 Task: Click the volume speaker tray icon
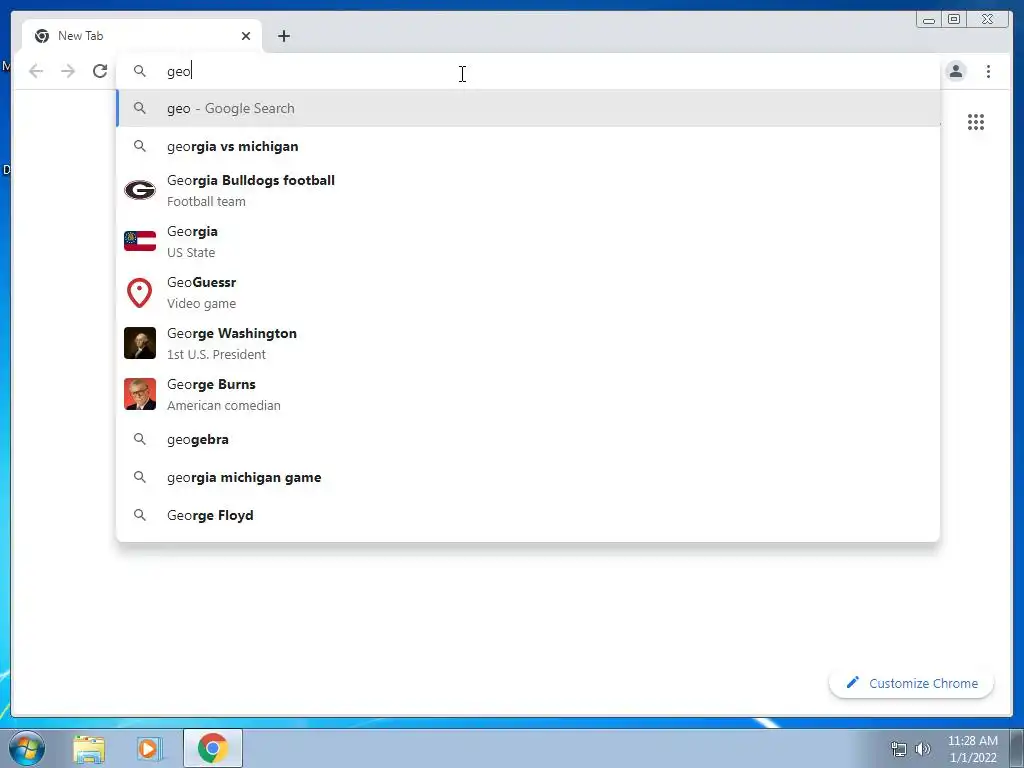click(923, 749)
